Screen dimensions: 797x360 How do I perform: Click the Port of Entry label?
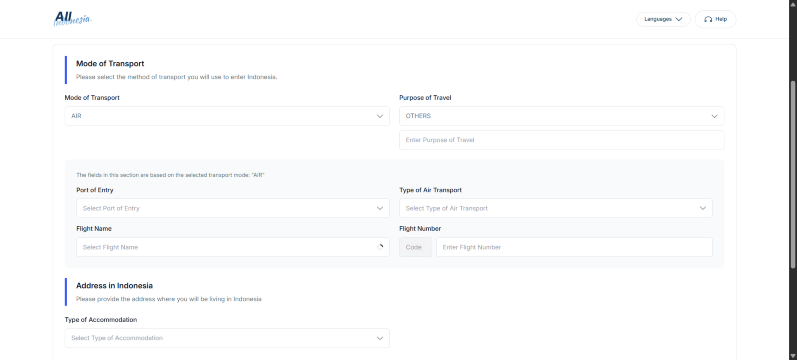95,190
